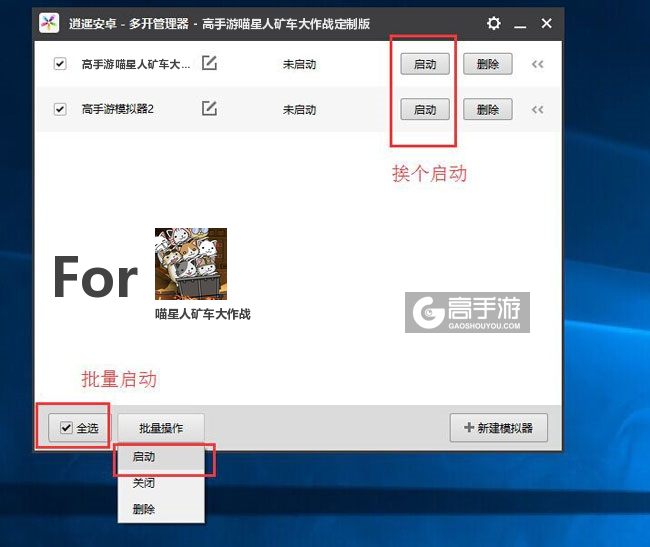Click 未启动 status of 高手游模拟器2

coord(299,110)
